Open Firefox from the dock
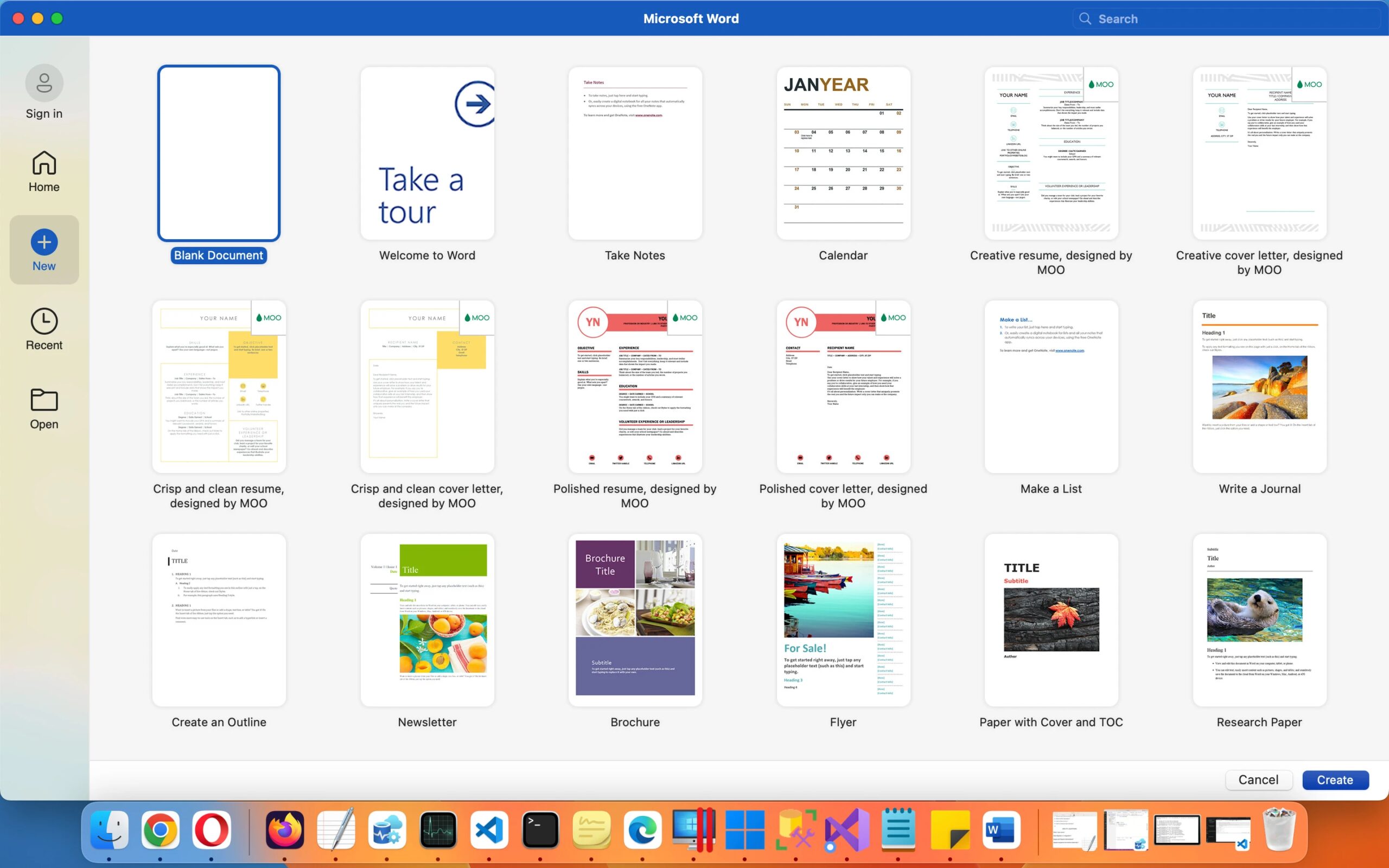This screenshot has height=868, width=1389. click(285, 830)
